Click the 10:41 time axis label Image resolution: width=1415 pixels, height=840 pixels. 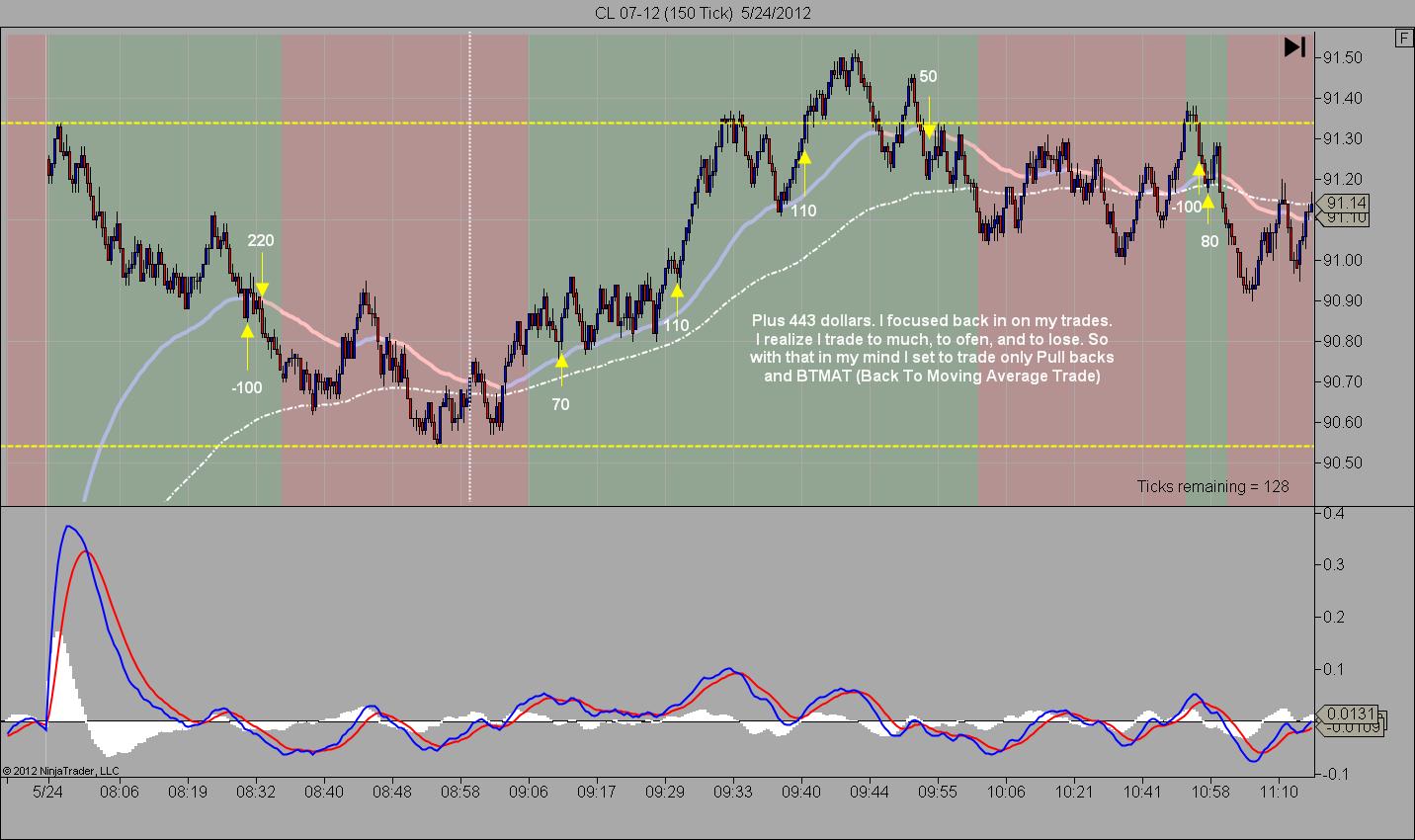pos(1141,792)
